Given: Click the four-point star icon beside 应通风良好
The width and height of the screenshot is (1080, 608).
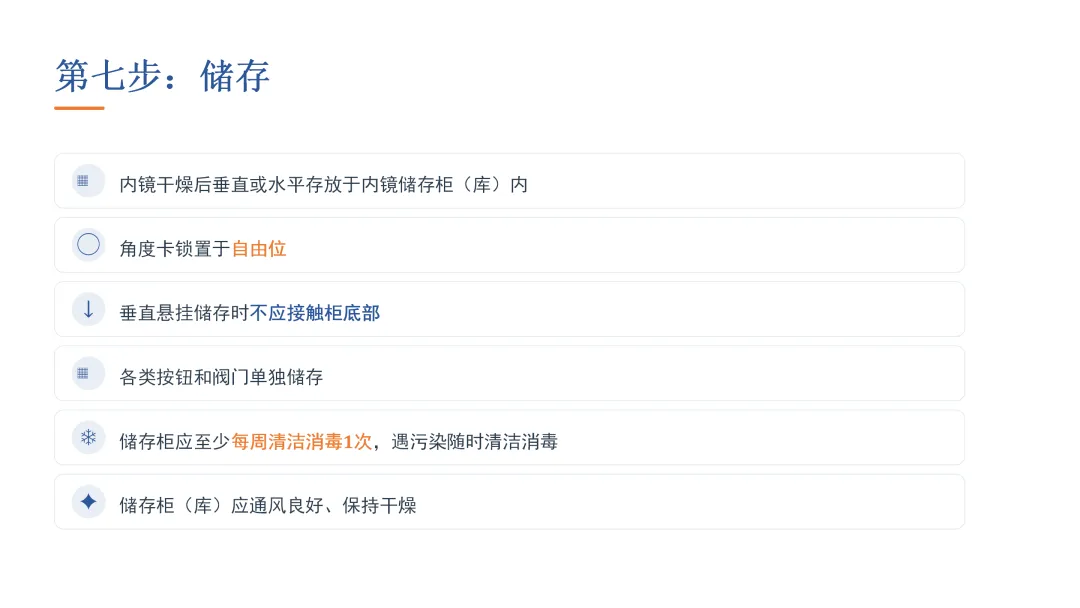Looking at the screenshot, I should (88, 501).
